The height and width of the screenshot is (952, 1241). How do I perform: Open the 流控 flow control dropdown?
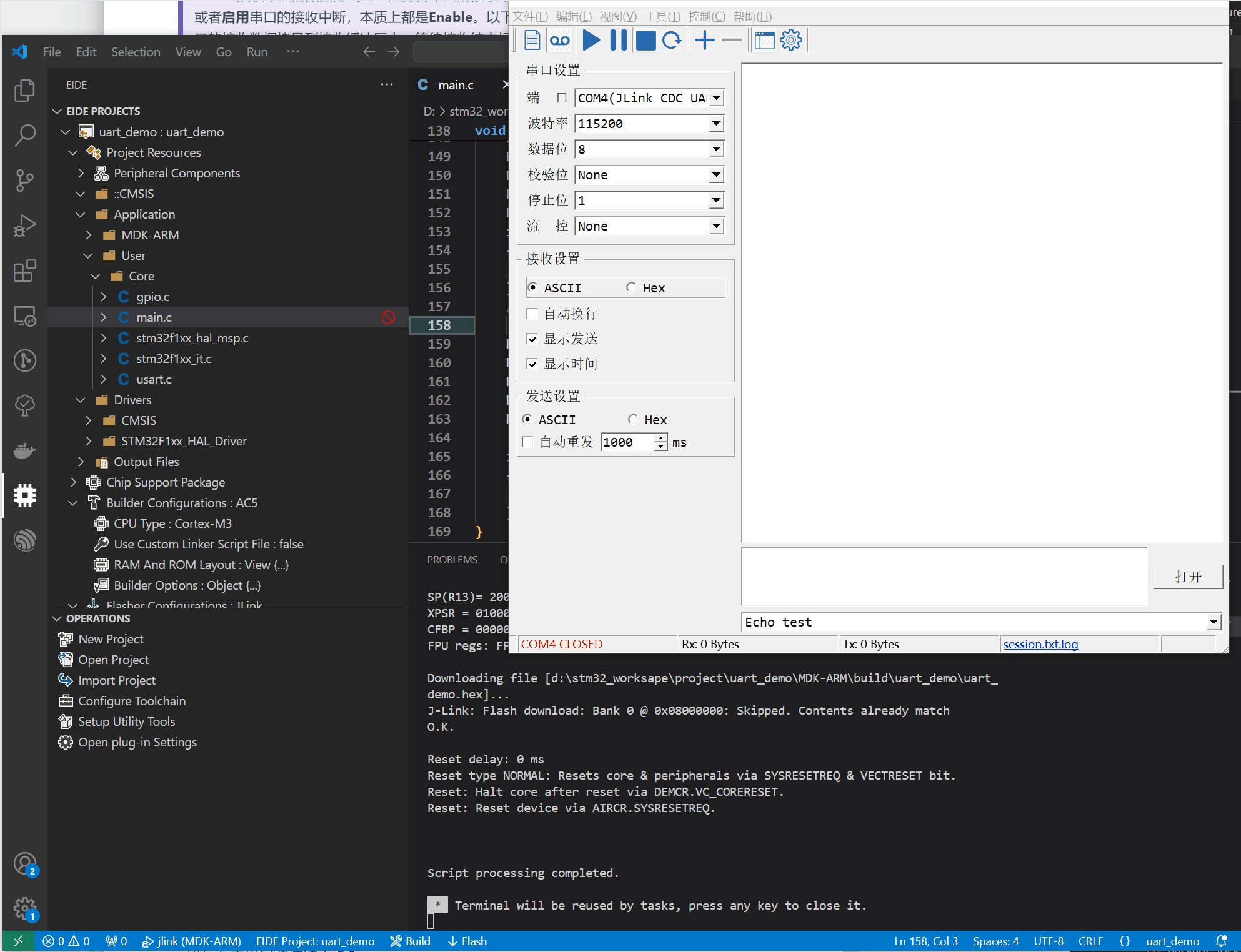tap(716, 226)
